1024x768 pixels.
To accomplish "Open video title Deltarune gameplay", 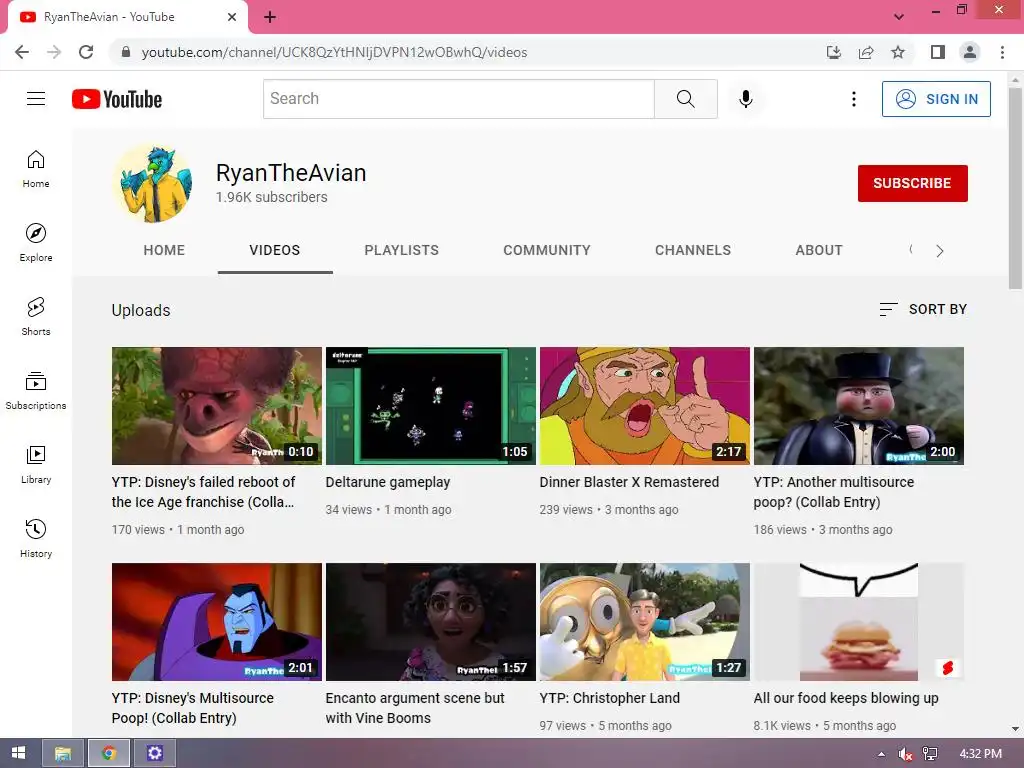I will pos(388,482).
